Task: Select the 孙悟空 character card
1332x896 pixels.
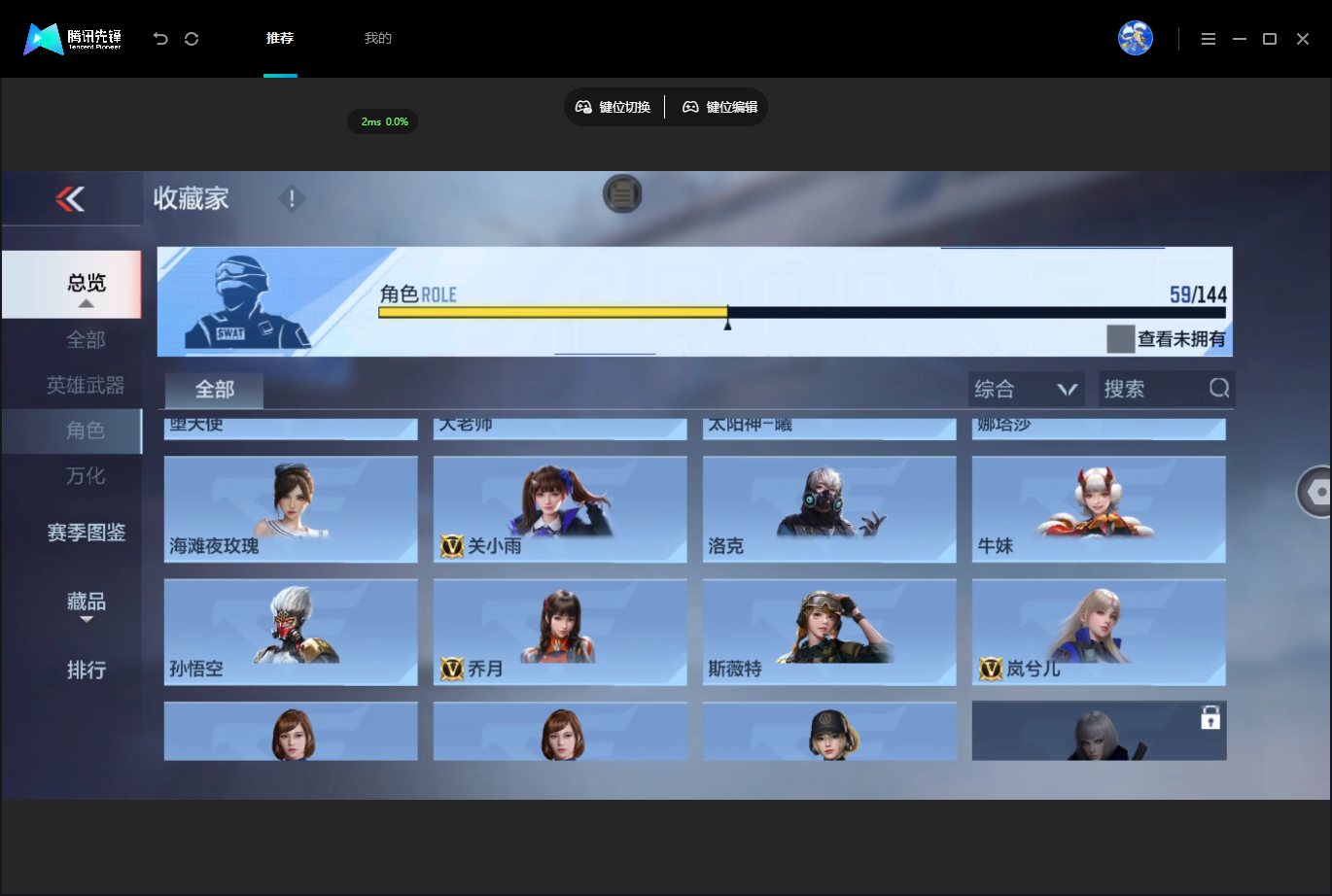Action: (x=291, y=632)
